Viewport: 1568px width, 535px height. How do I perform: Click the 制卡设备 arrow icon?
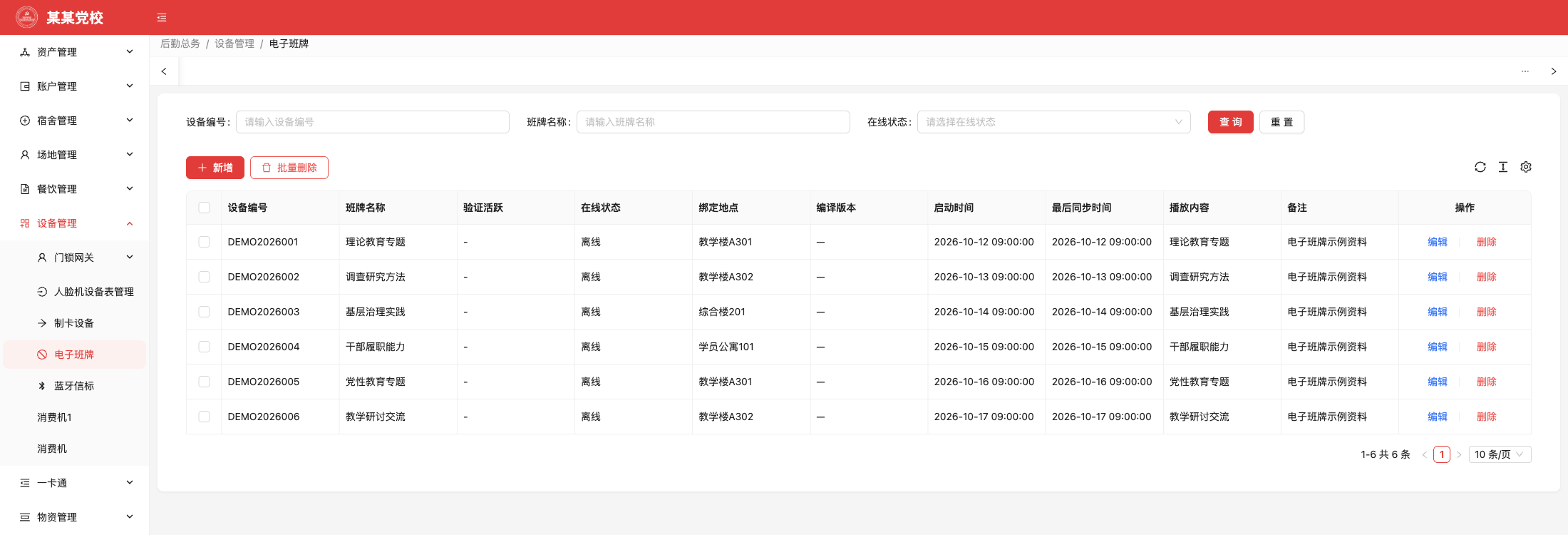point(42,323)
